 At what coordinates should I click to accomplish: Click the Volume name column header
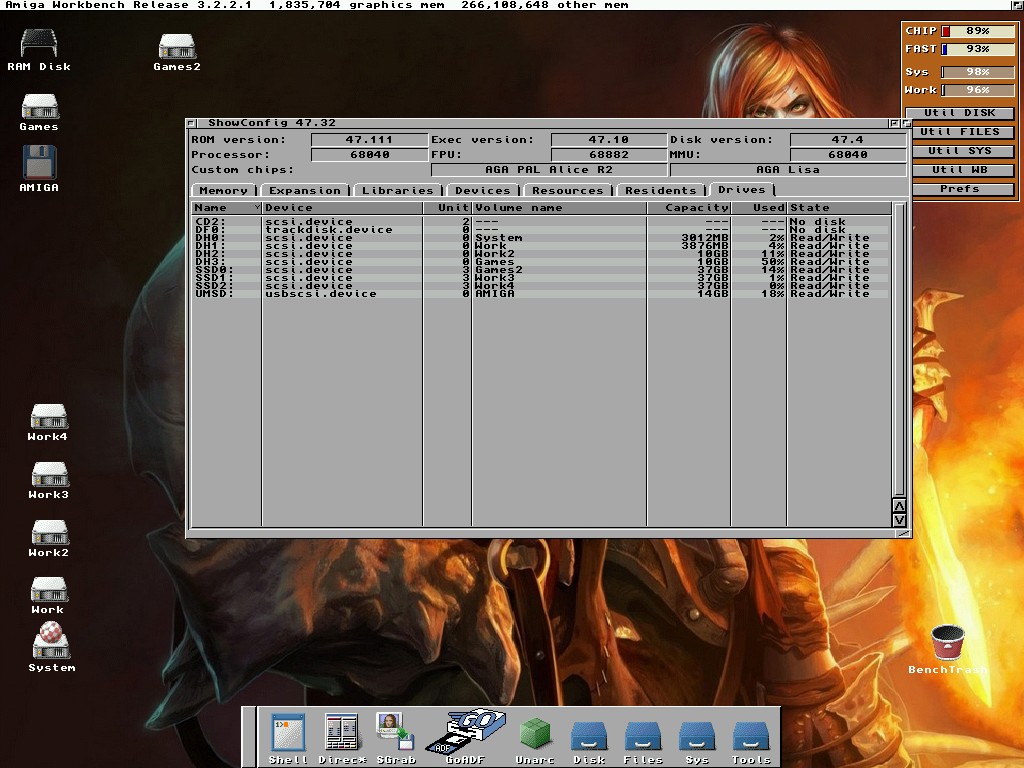(x=560, y=208)
